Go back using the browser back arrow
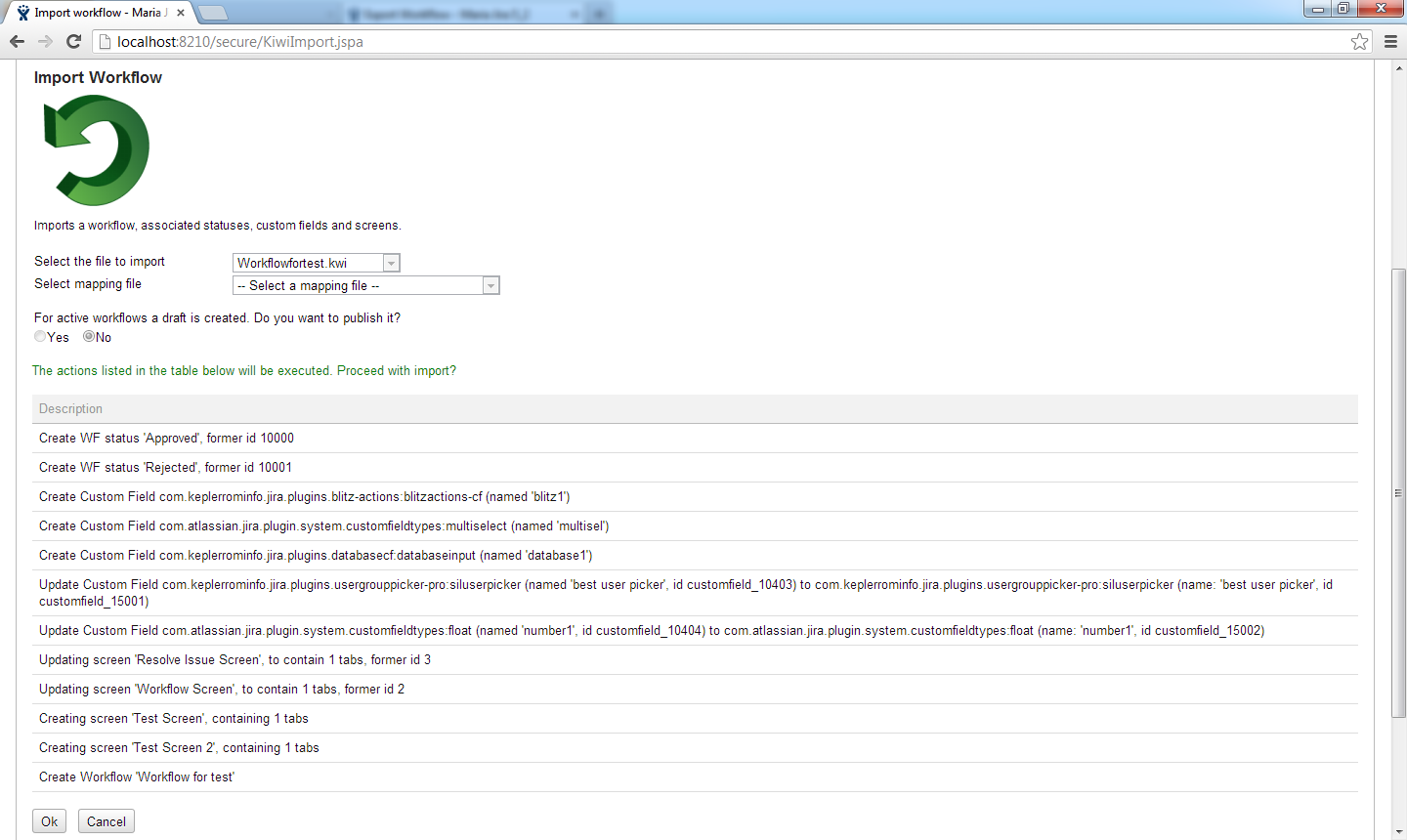This screenshot has height=840, width=1407. pos(17,41)
